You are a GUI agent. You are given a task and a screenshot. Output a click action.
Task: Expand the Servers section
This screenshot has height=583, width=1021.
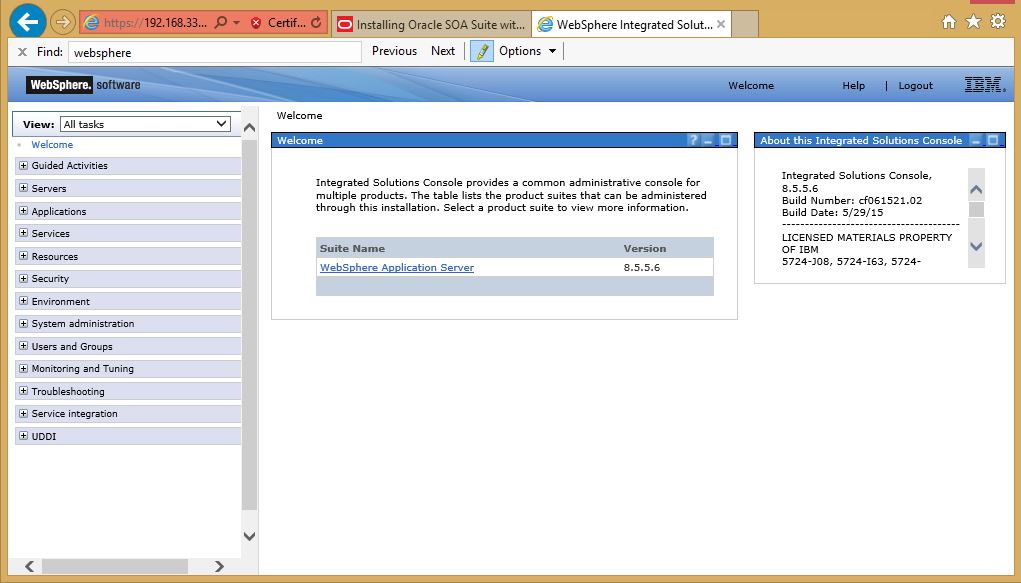click(24, 188)
